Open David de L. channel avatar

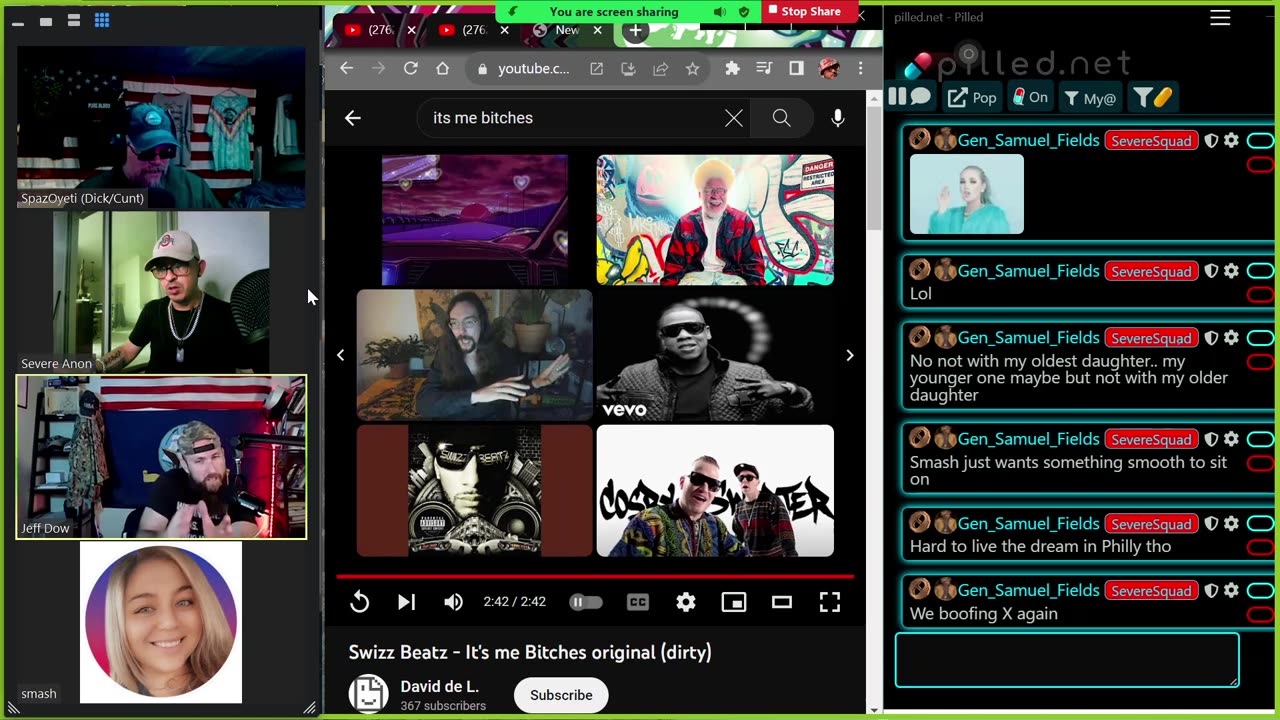pyautogui.click(x=368, y=694)
